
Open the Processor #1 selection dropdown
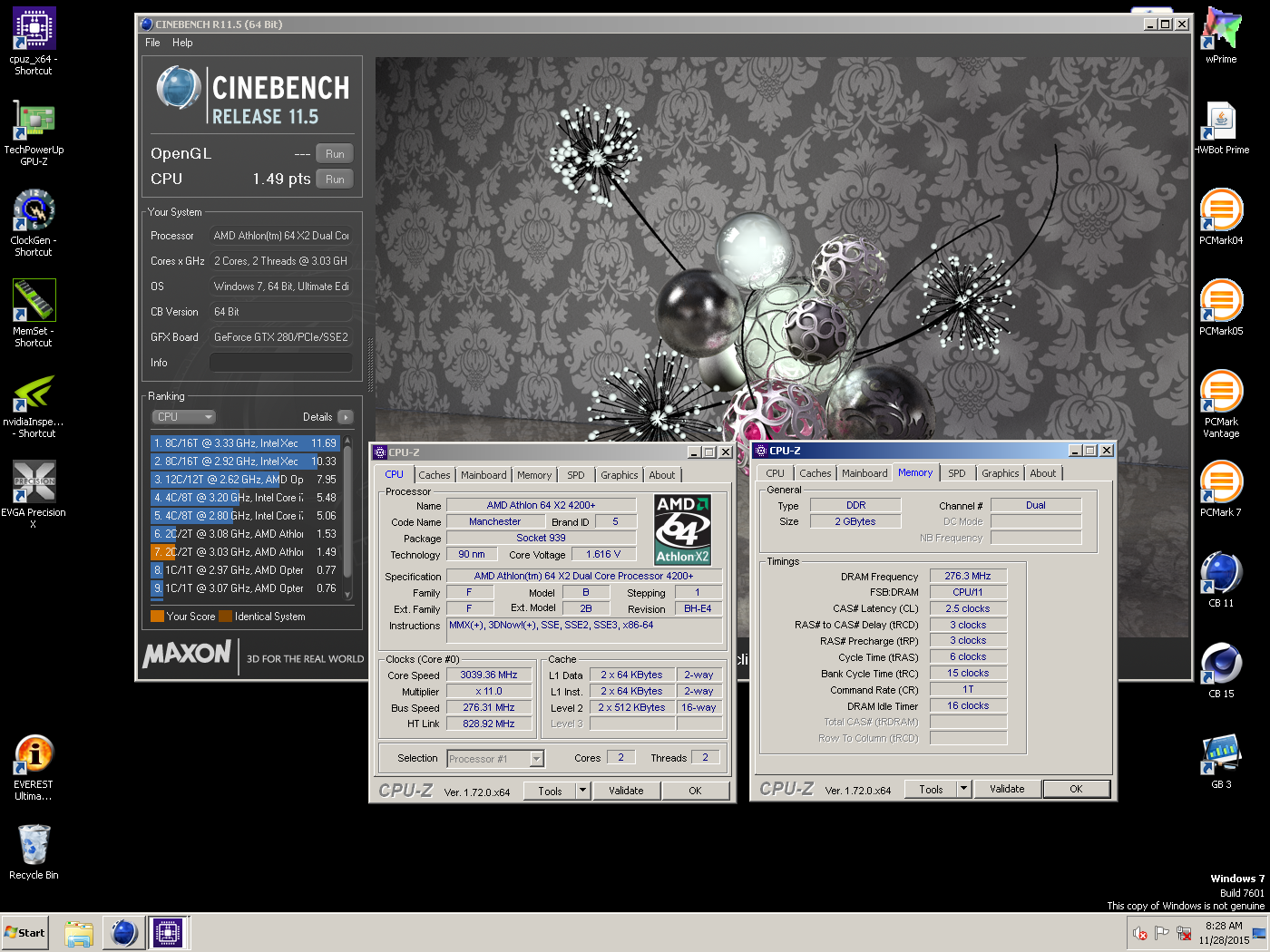(495, 759)
